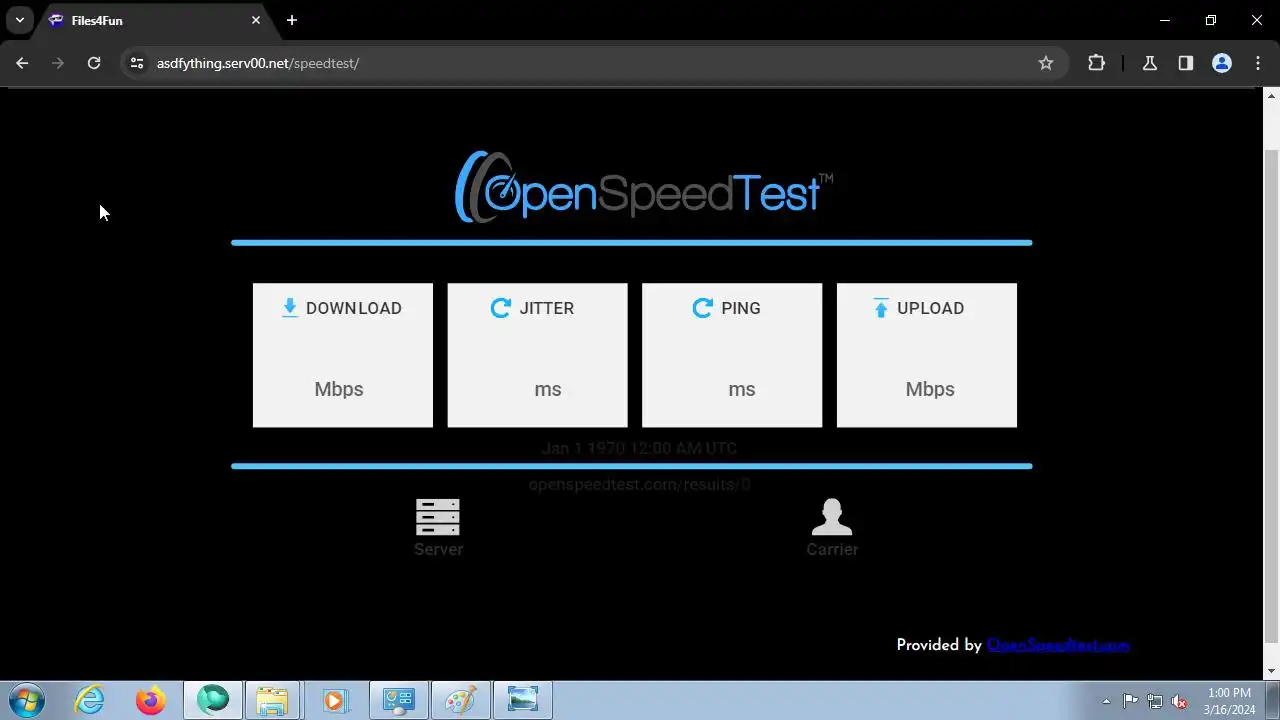Open the Paint palette taskbar icon
This screenshot has width=1280, height=720.
(460, 700)
